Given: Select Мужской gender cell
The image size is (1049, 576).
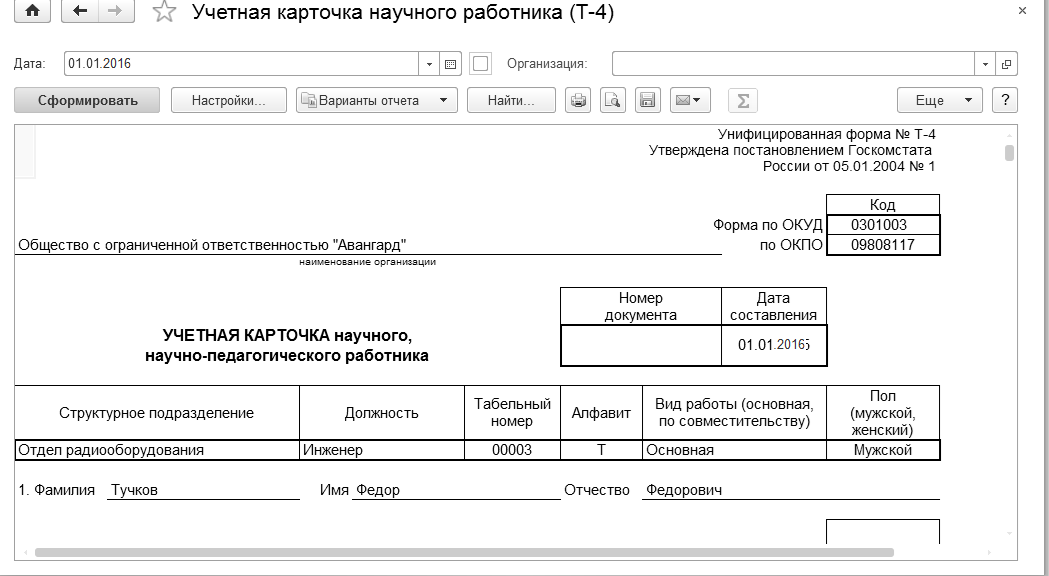Looking at the screenshot, I should (883, 450).
